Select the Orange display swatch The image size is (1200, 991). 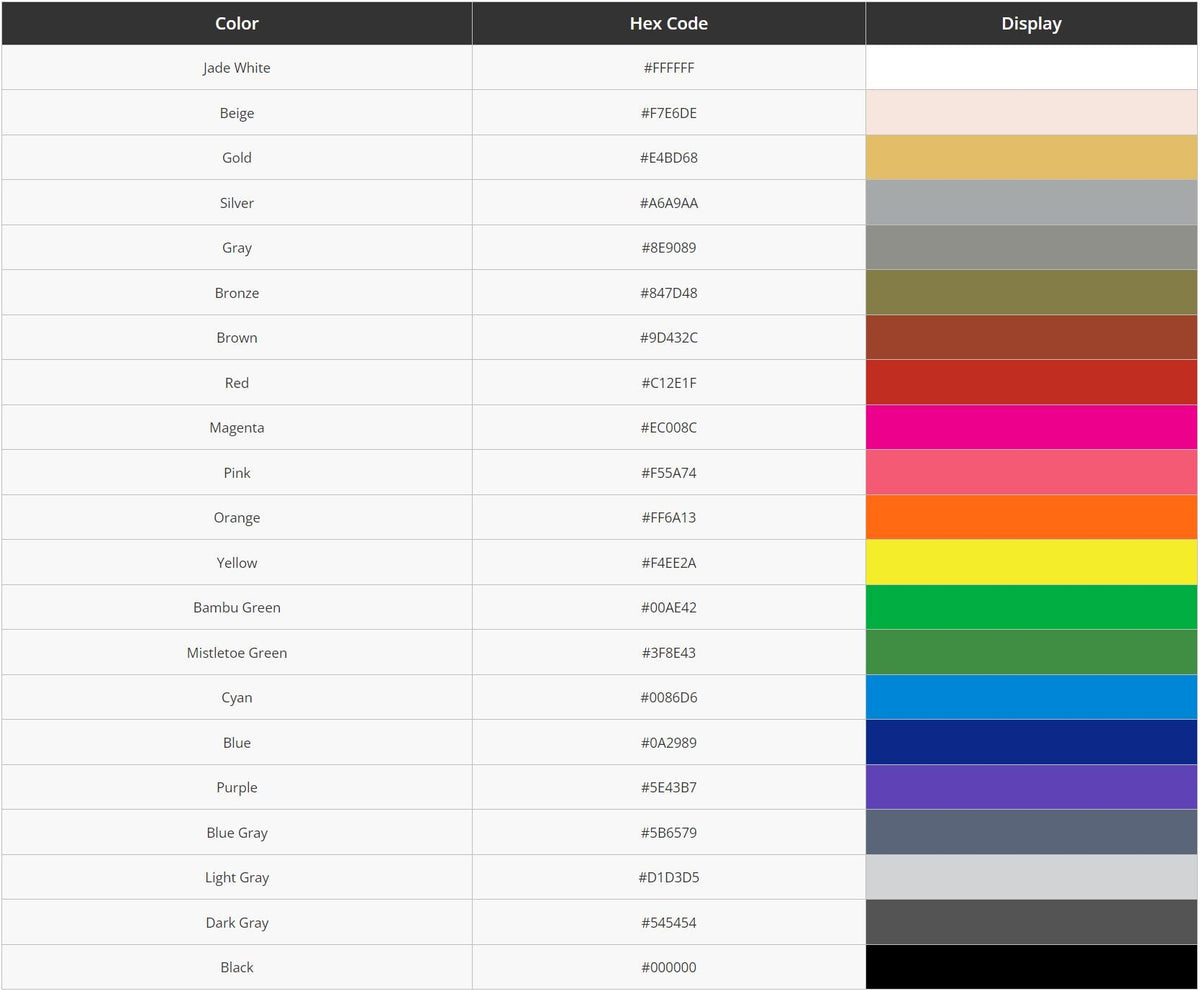click(1031, 518)
